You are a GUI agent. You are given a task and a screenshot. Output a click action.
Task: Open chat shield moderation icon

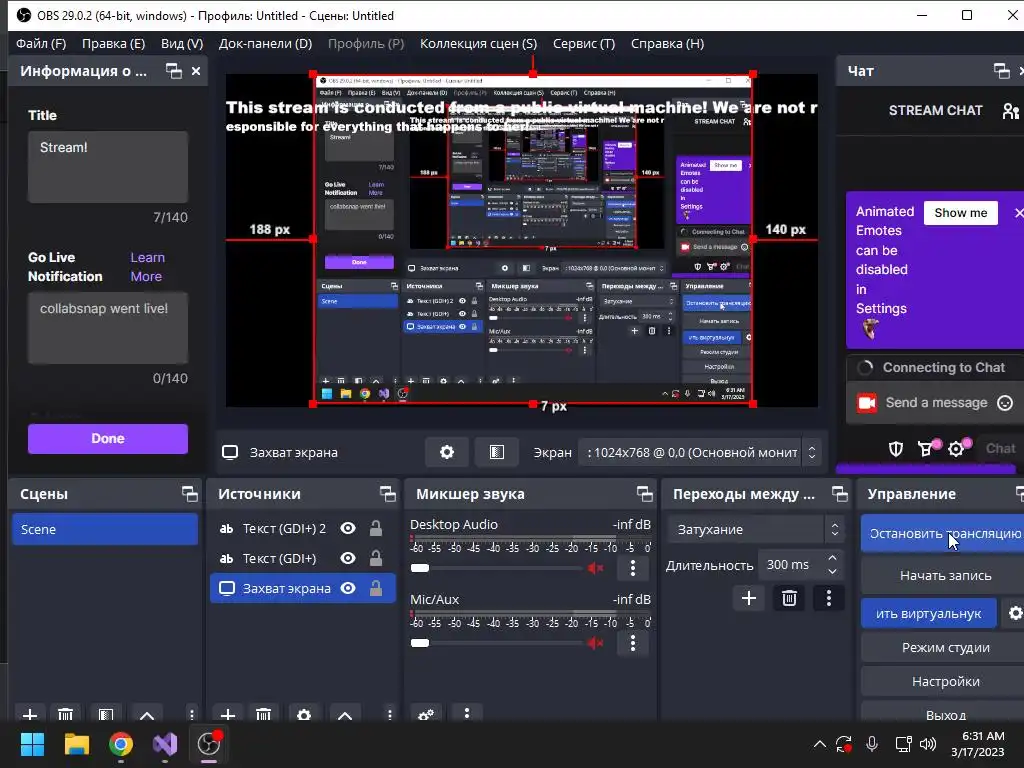[895, 449]
